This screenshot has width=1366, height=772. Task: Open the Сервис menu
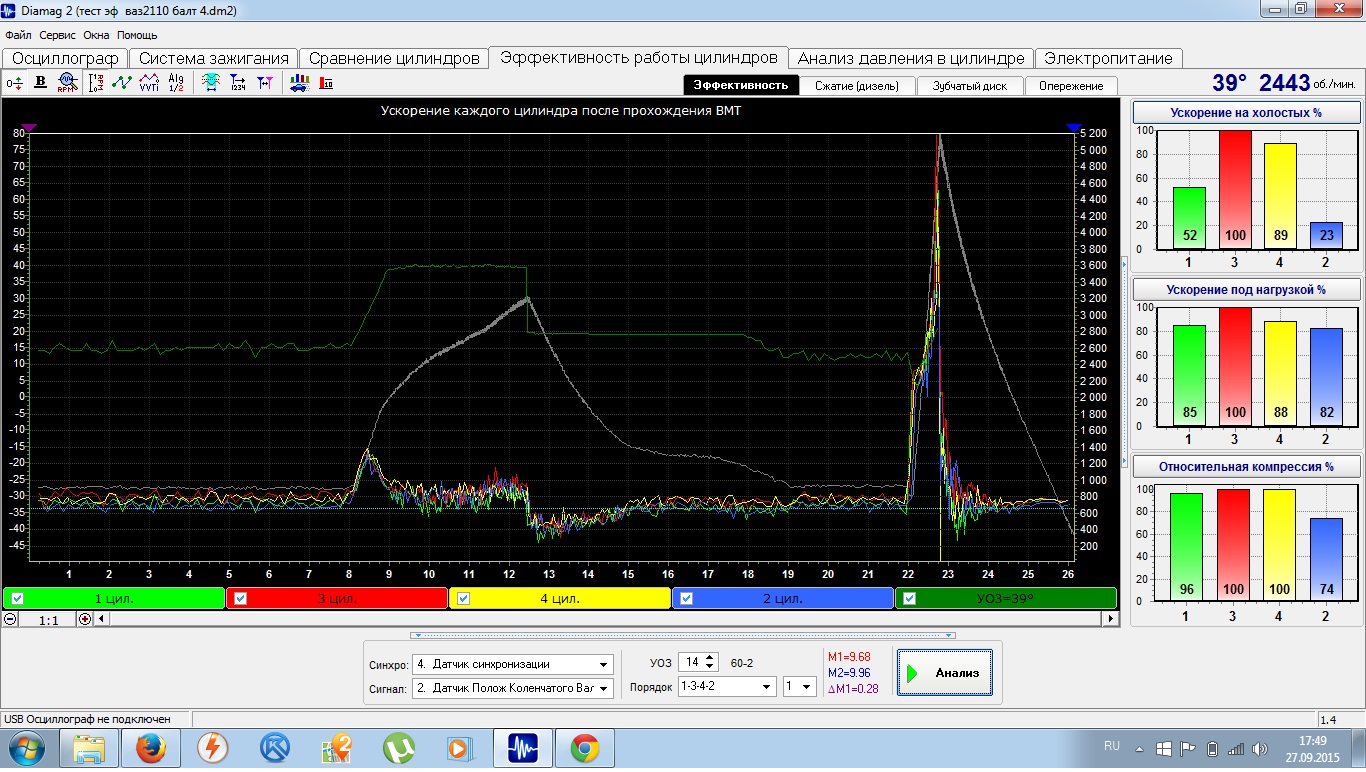tap(58, 35)
